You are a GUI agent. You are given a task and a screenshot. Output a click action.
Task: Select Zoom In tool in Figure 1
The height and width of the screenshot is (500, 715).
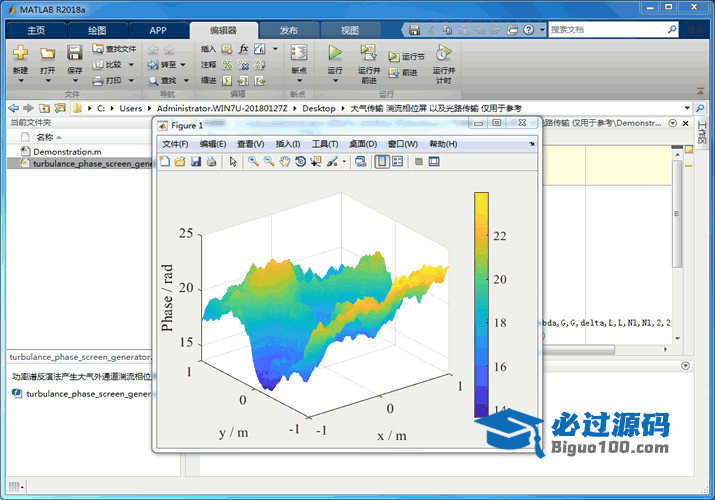pos(253,161)
